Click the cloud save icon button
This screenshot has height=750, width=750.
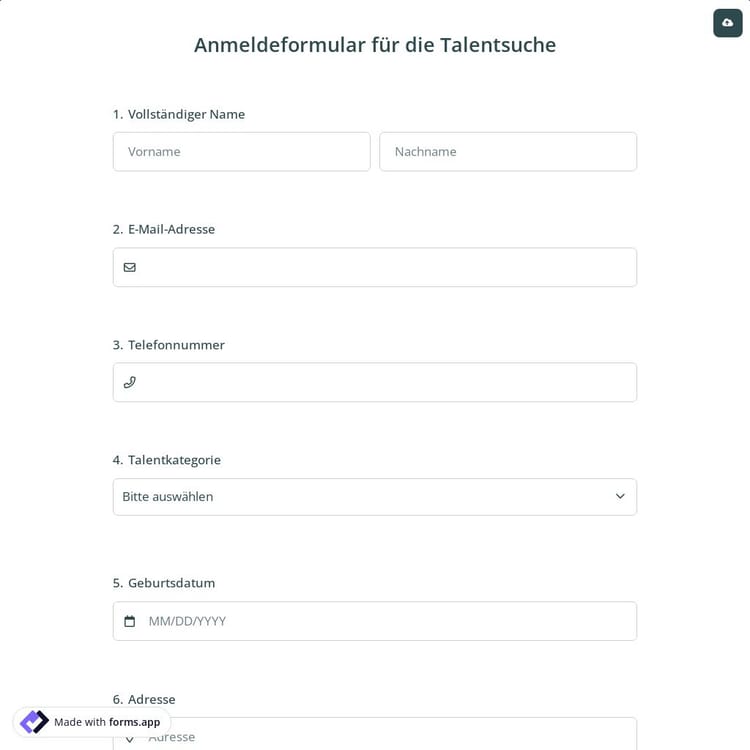(727, 23)
